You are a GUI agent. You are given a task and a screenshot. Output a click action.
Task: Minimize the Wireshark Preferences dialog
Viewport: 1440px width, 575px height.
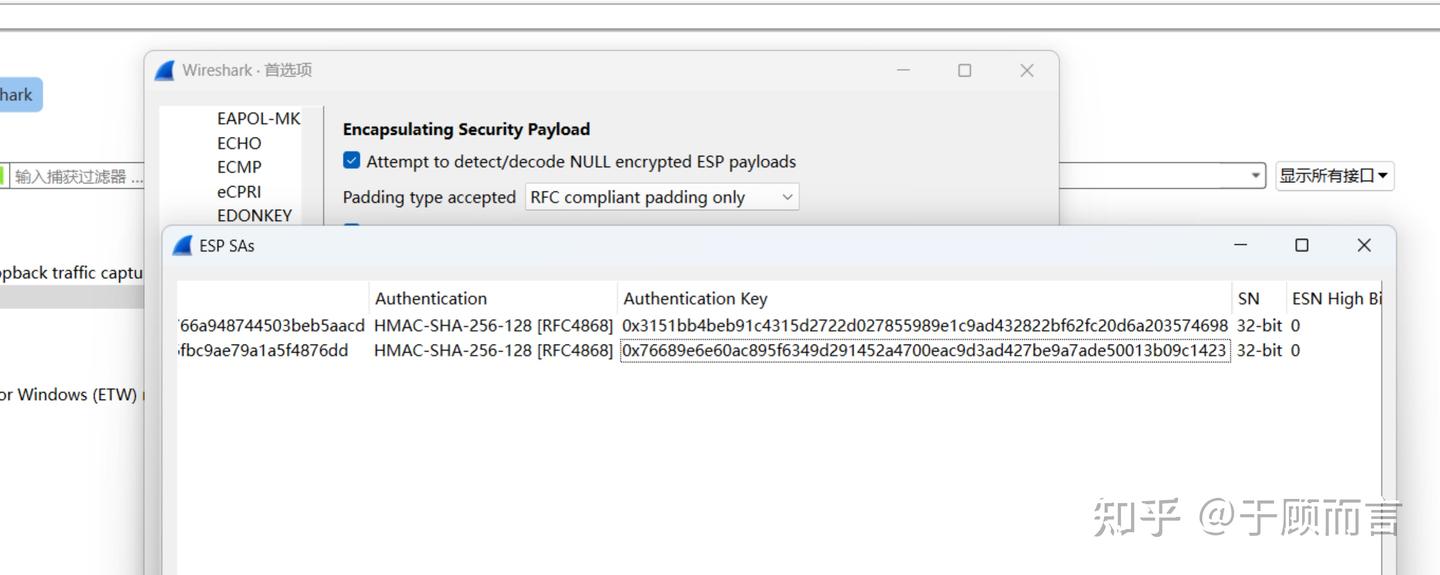[x=903, y=70]
